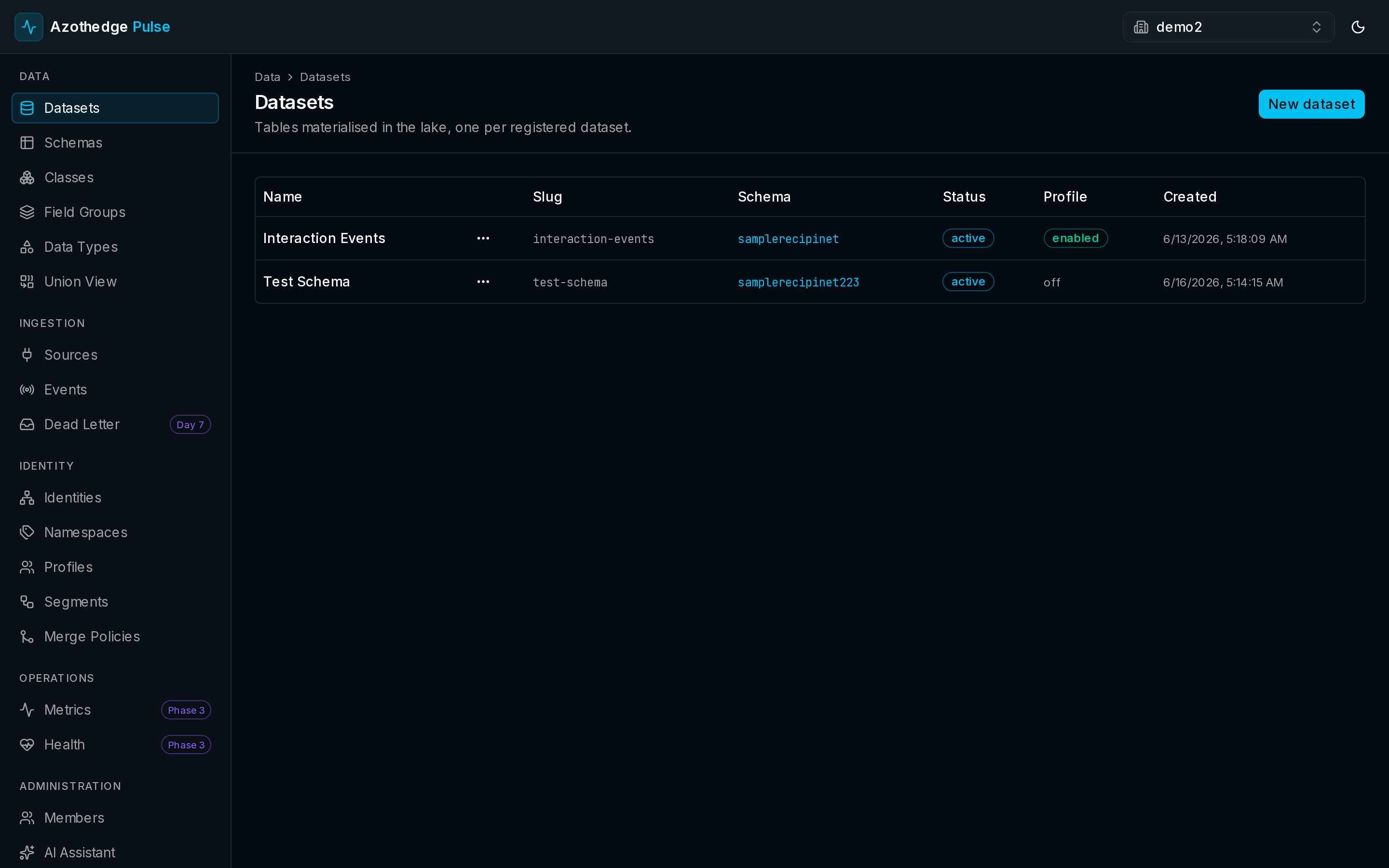Click the Metrics activity icon
The height and width of the screenshot is (868, 1389).
pyautogui.click(x=27, y=709)
